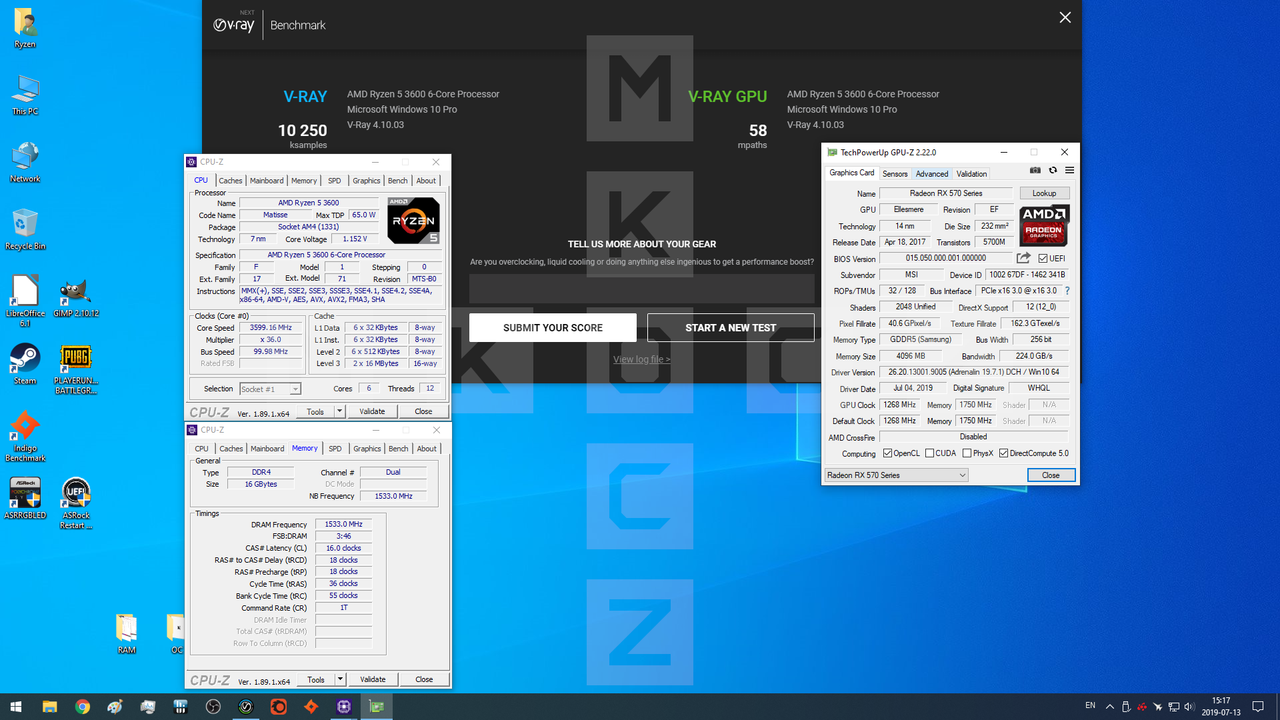Click the GPU-Z refresh icon
Image resolution: width=1280 pixels, height=720 pixels.
[x=1053, y=171]
